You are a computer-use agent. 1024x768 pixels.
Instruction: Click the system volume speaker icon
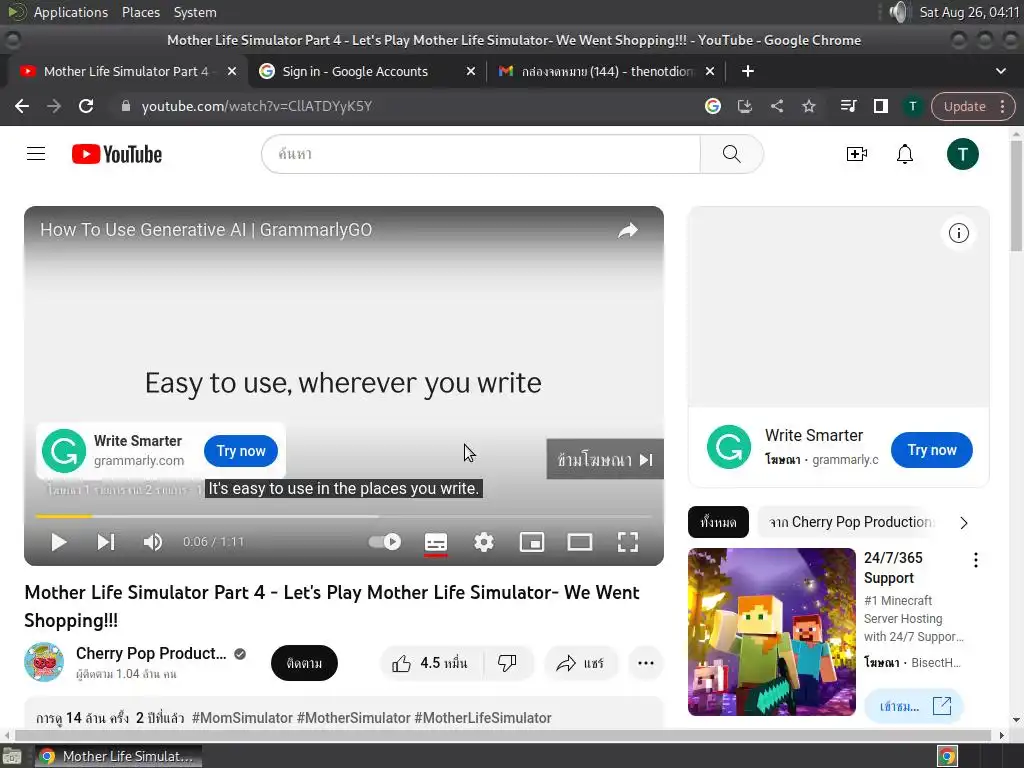[899, 12]
